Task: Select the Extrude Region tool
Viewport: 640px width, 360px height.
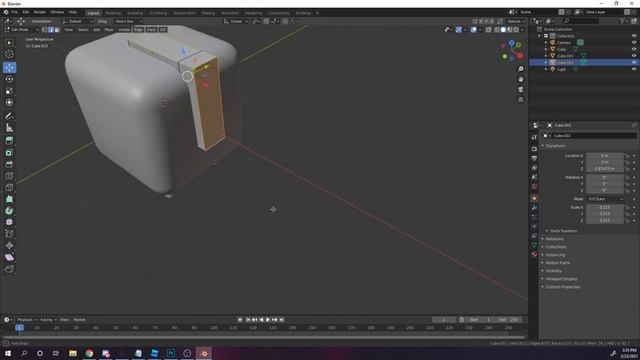Action: 9,141
